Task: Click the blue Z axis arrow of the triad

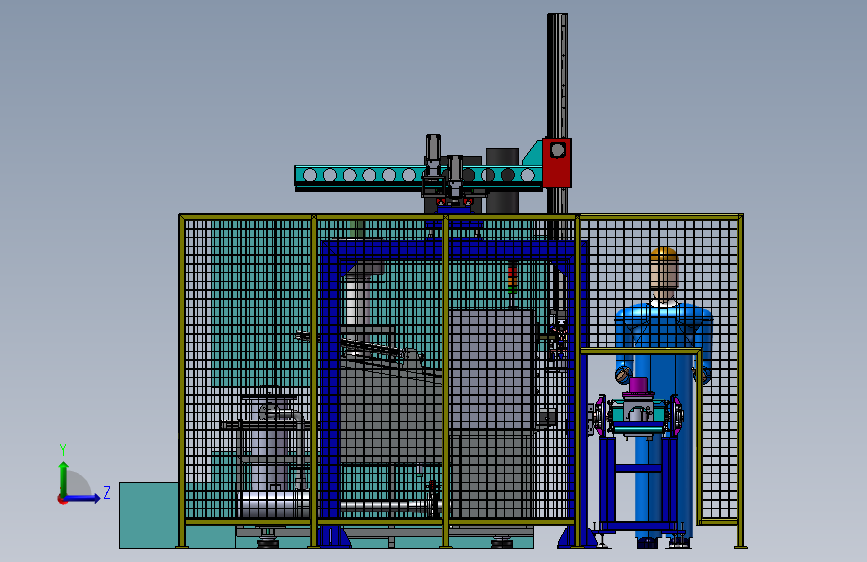Action: coord(84,498)
